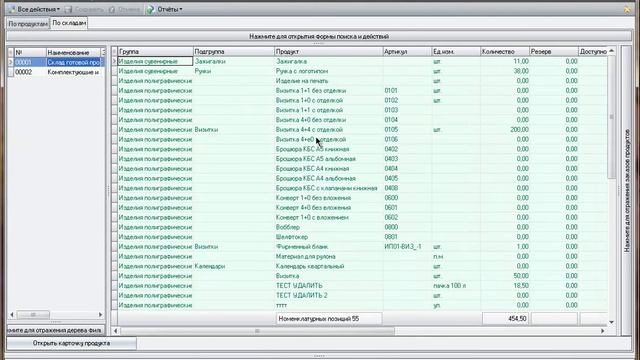Expand the filter tree panel bar under the warehouse list

[56, 330]
